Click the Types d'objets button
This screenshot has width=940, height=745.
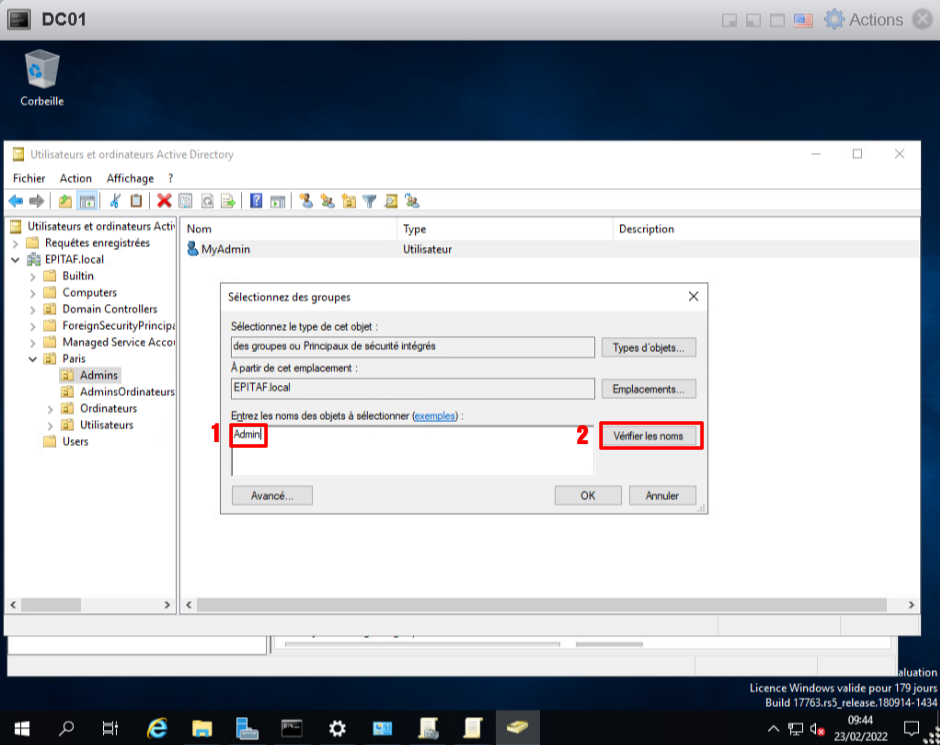pyautogui.click(x=648, y=348)
